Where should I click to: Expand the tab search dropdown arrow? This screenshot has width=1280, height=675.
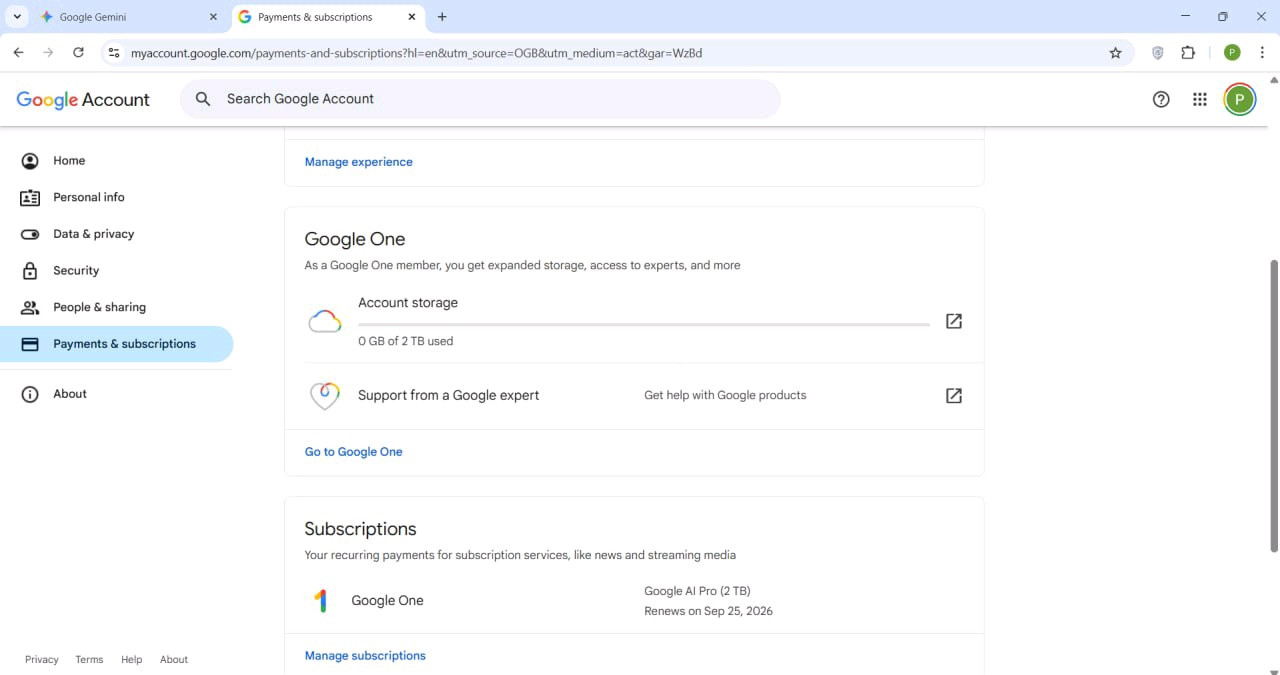(x=17, y=17)
